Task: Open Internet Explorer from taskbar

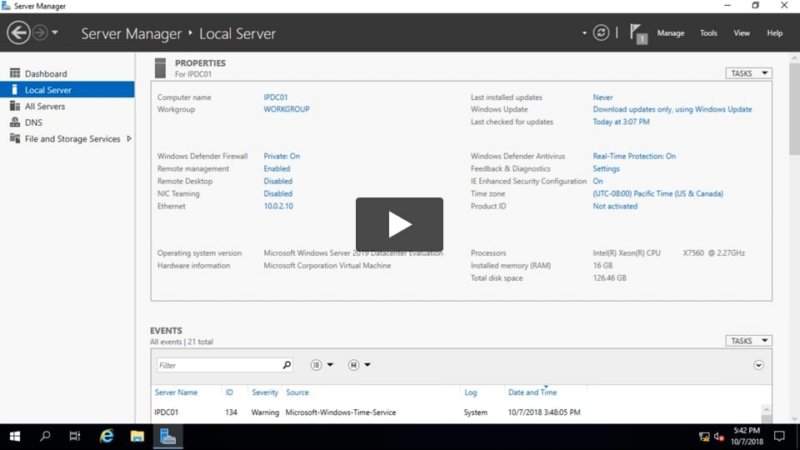Action: pyautogui.click(x=107, y=437)
